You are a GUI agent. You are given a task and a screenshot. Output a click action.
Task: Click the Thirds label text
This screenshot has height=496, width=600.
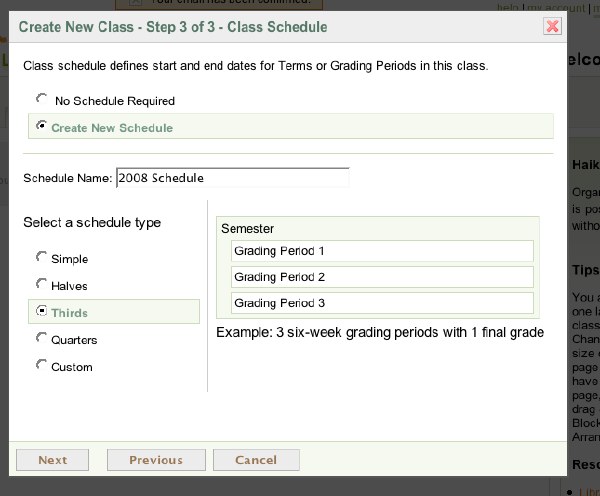[x=70, y=313]
